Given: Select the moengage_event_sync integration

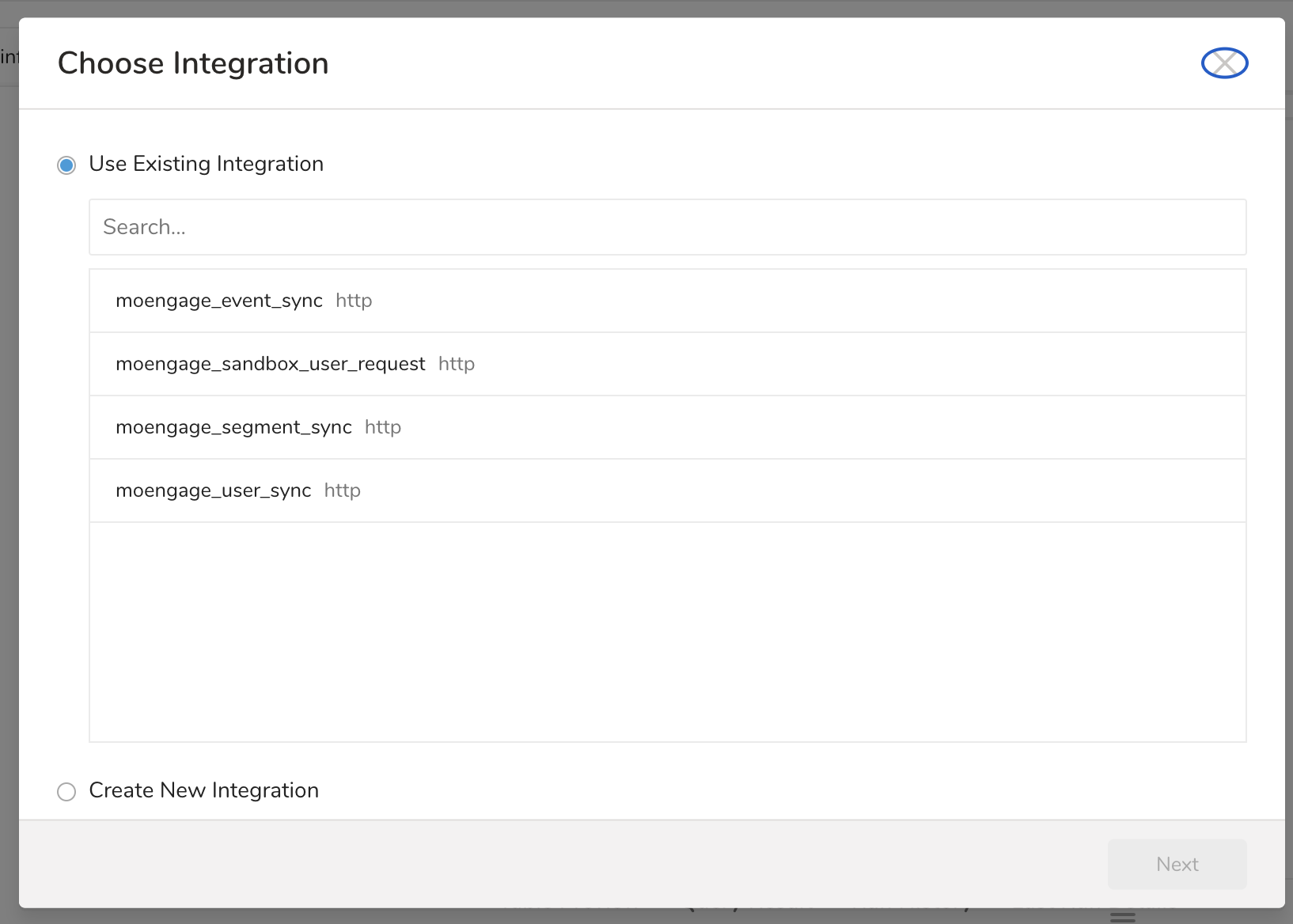Looking at the screenshot, I should (219, 301).
